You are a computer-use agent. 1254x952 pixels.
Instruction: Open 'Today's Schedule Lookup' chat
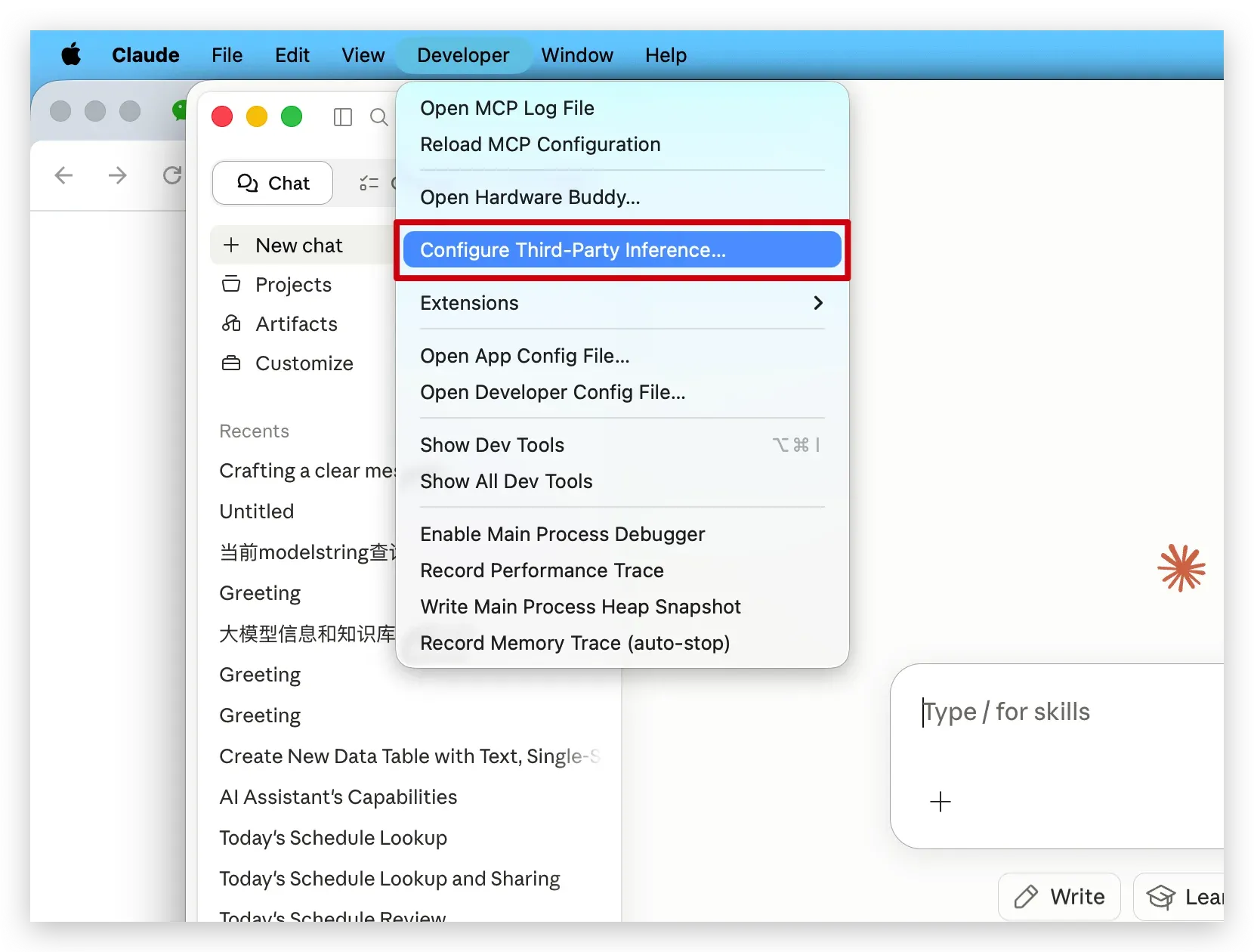(x=333, y=838)
